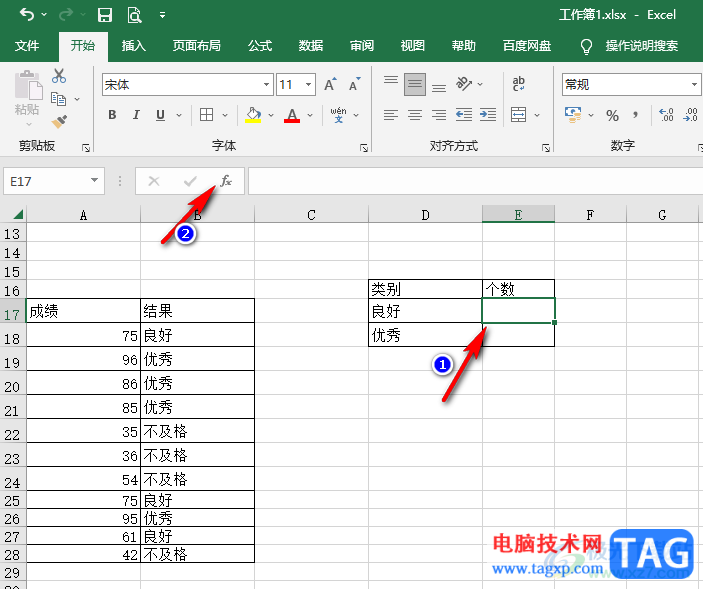Click 操作说明搜索 search box
The height and width of the screenshot is (589, 703).
tap(642, 46)
